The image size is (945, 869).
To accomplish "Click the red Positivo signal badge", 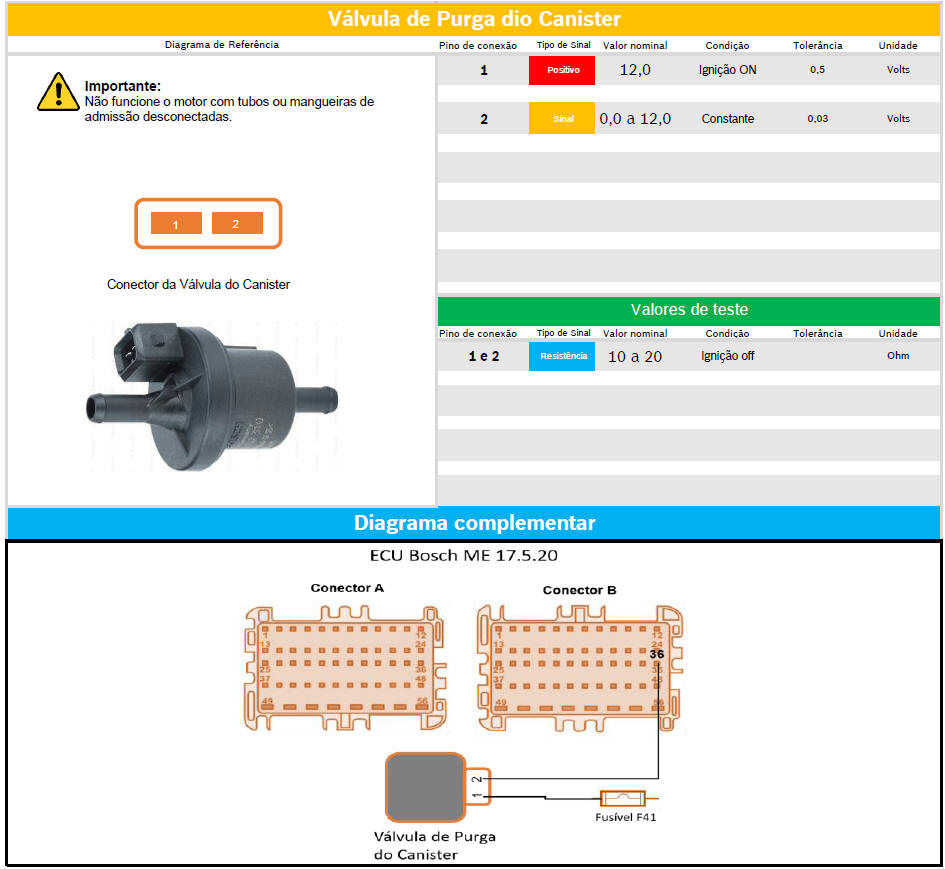I will coord(561,70).
